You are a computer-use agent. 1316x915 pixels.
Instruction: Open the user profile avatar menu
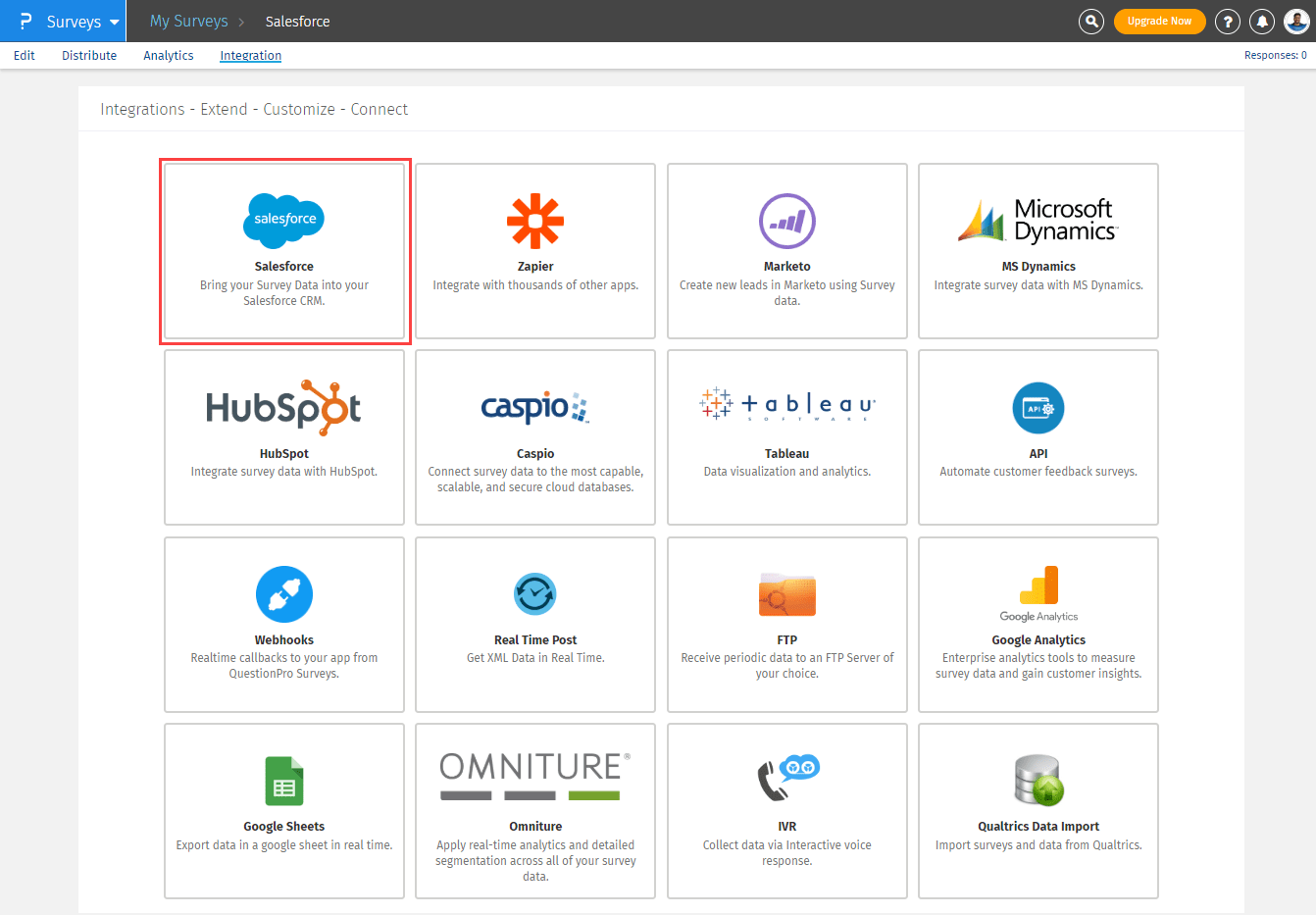1296,21
